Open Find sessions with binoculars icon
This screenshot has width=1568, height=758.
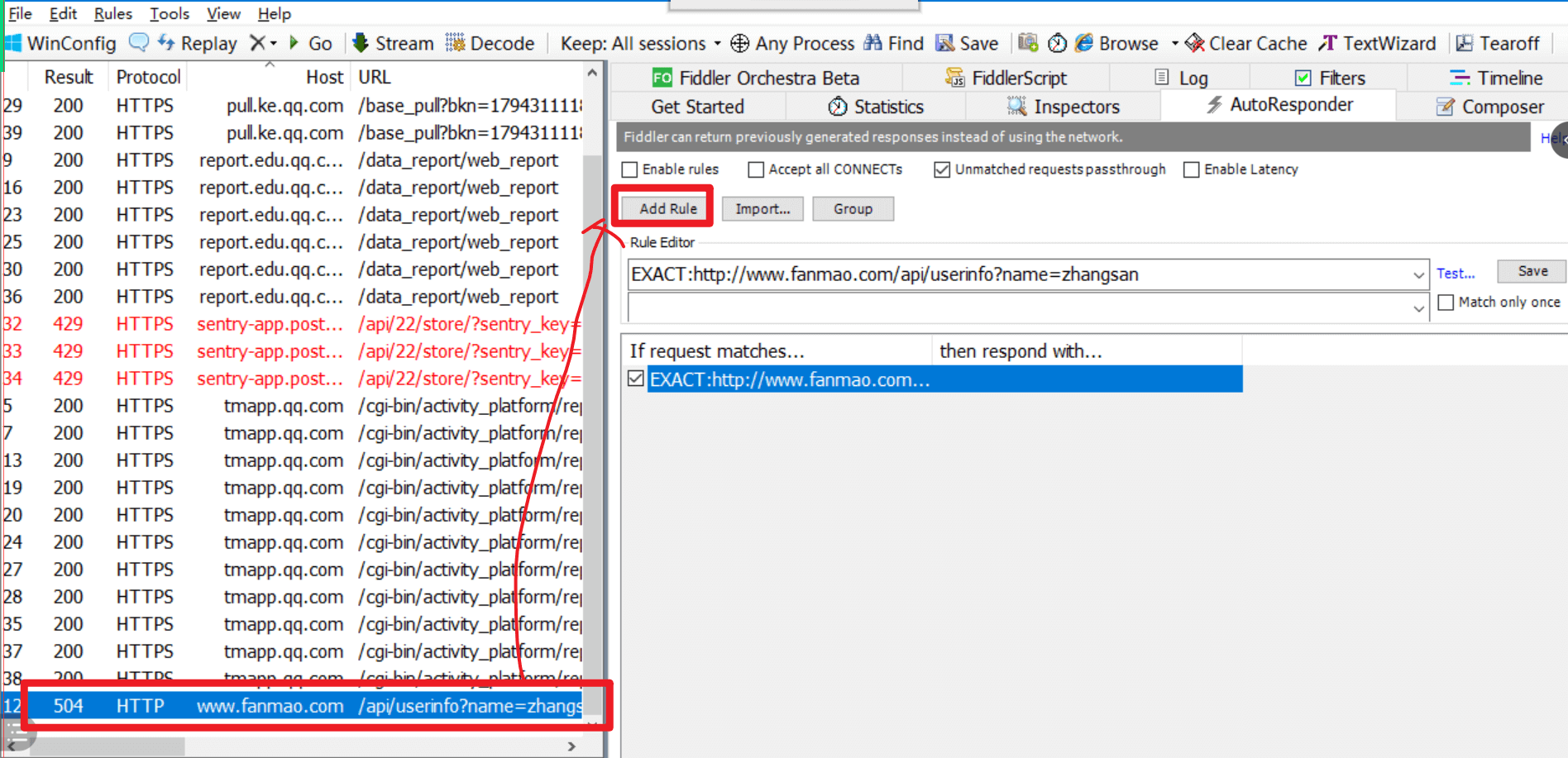[893, 43]
